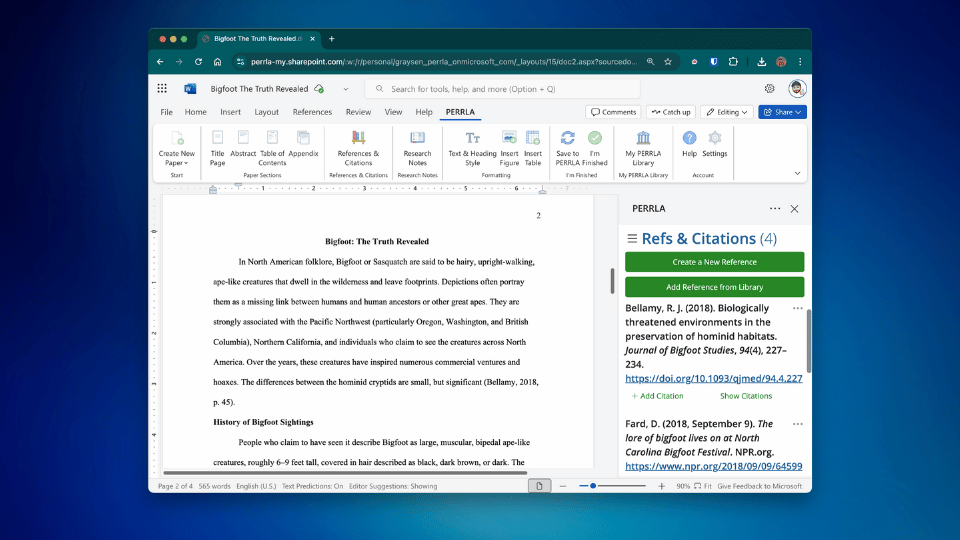
Task: Open the Bellamy DOI link
Action: coord(714,378)
